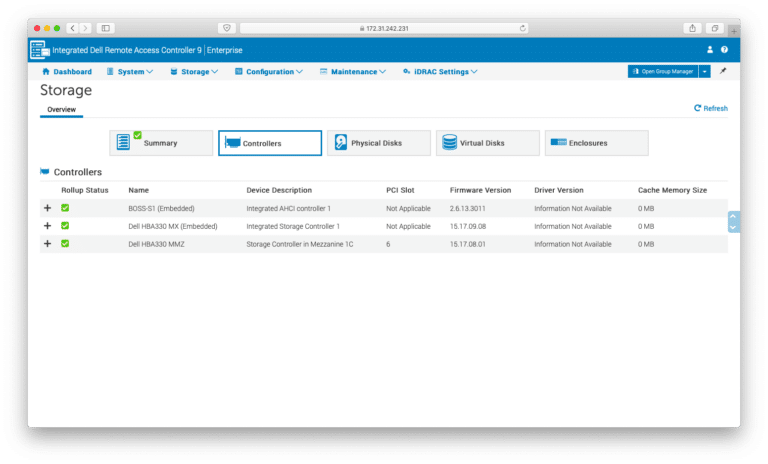The width and height of the screenshot is (768, 464).
Task: Switch to the Virtual Disks view
Action: (x=488, y=143)
